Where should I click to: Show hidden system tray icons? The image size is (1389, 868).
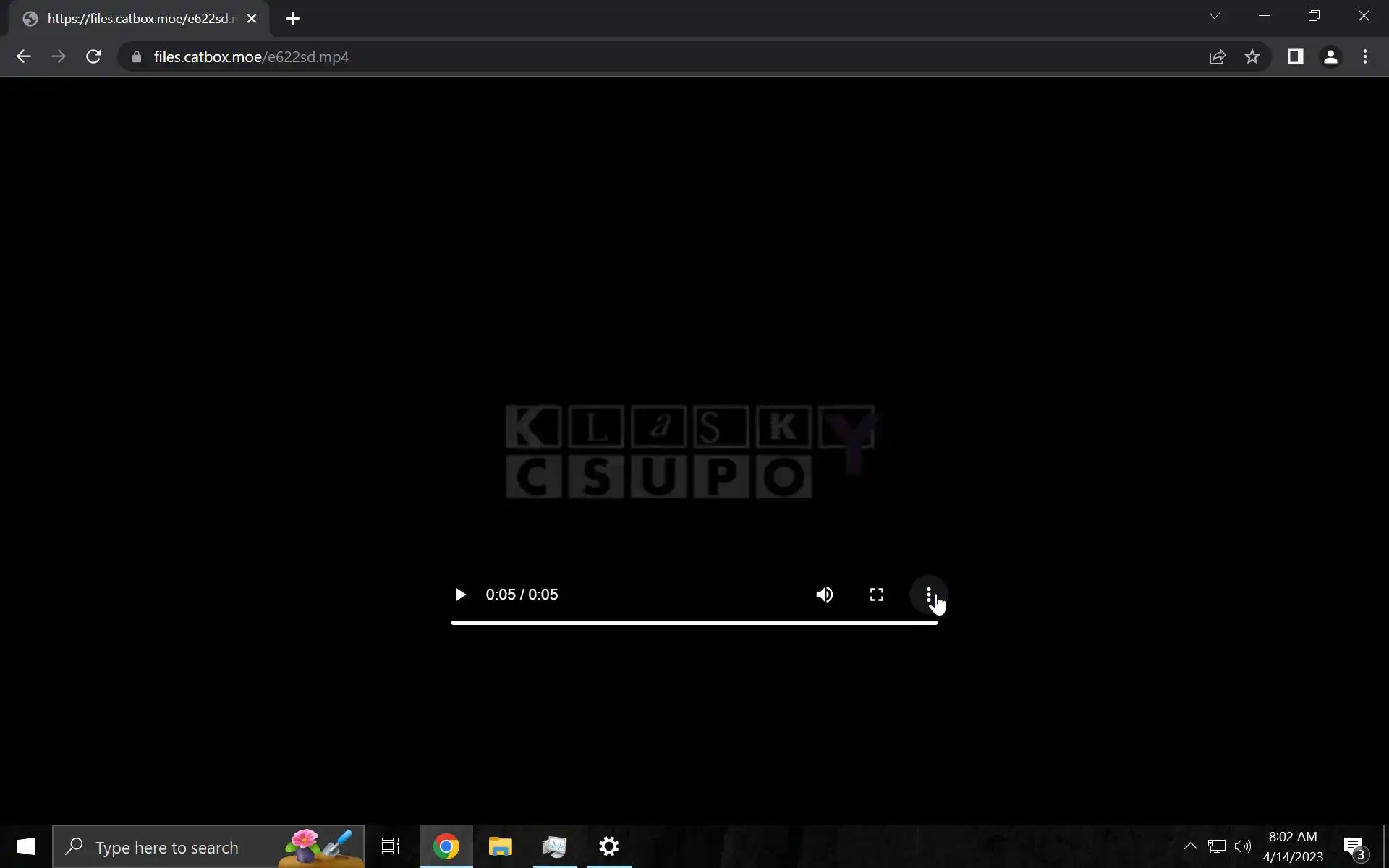point(1190,846)
